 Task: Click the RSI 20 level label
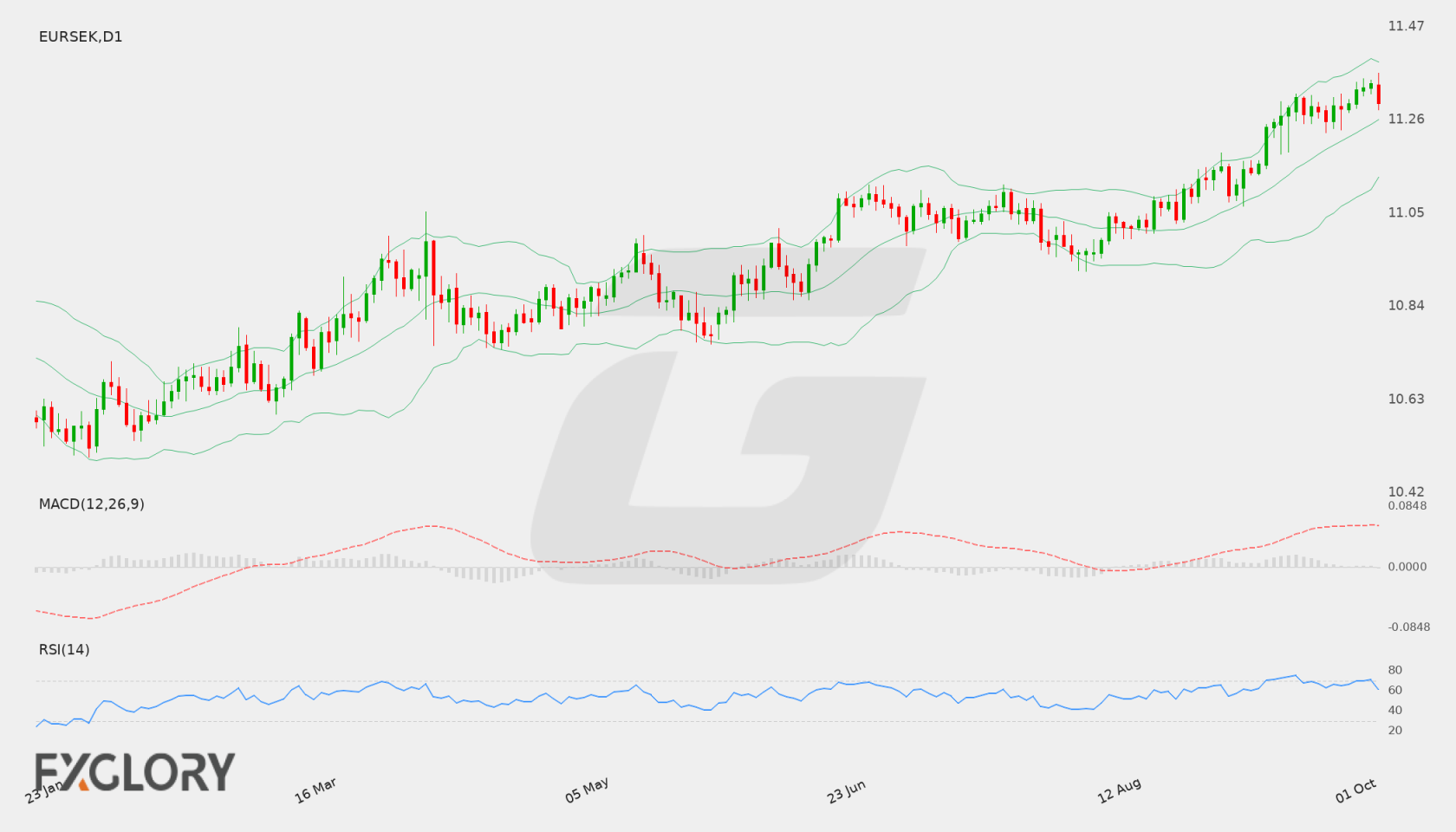[1395, 730]
